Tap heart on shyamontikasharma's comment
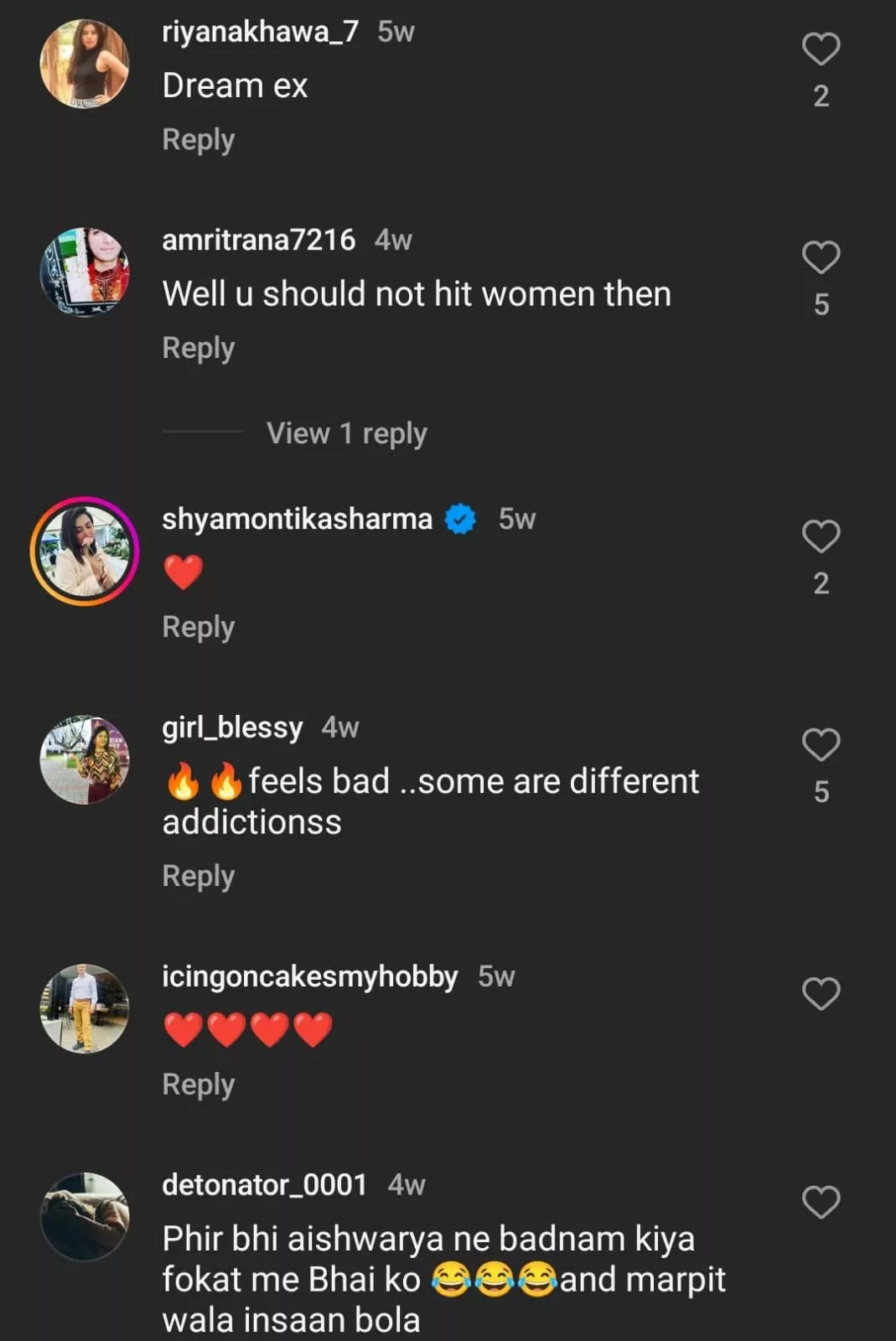Image resolution: width=896 pixels, height=1341 pixels. [821, 536]
